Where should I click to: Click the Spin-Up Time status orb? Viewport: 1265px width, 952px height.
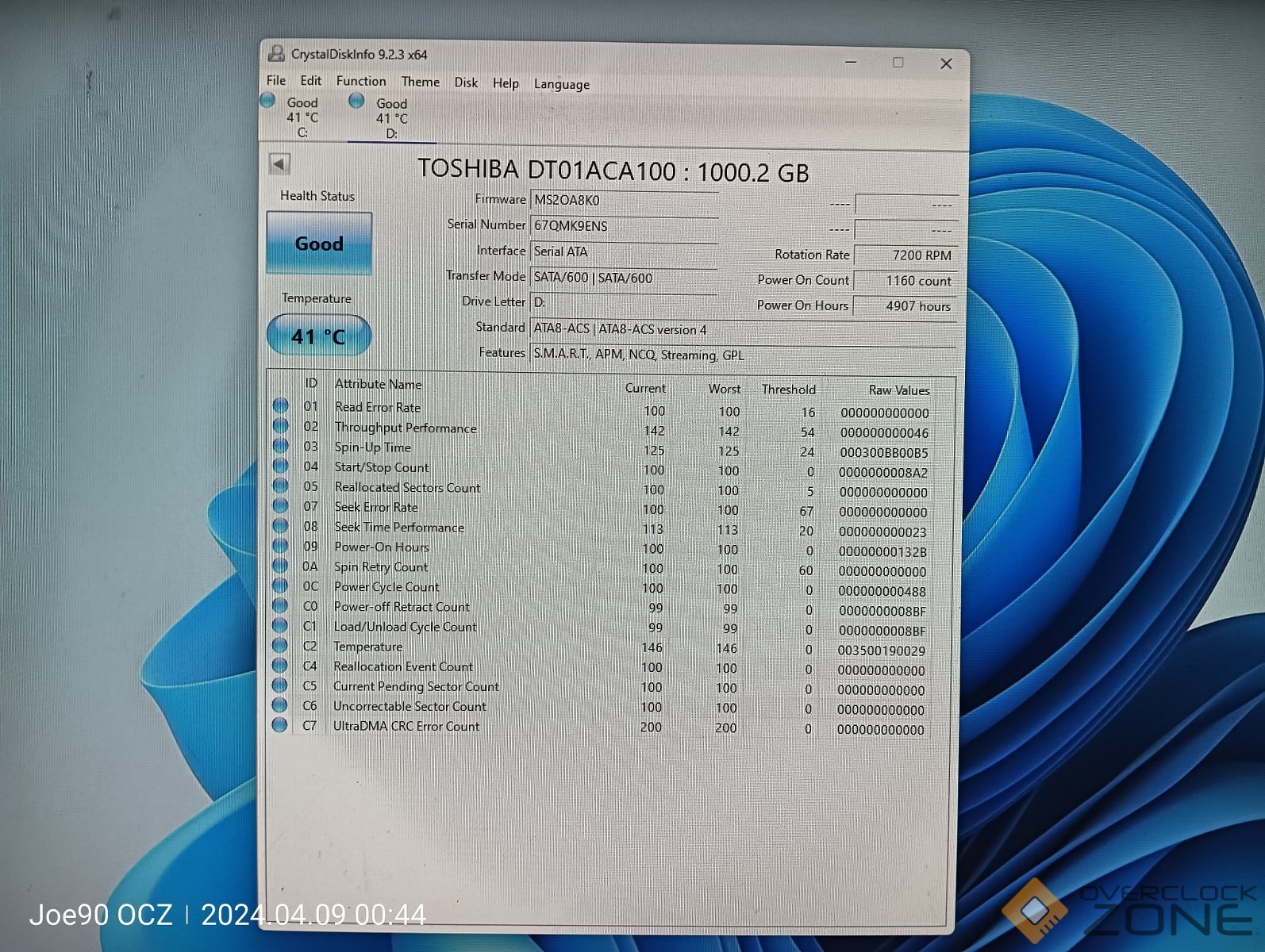click(x=281, y=445)
